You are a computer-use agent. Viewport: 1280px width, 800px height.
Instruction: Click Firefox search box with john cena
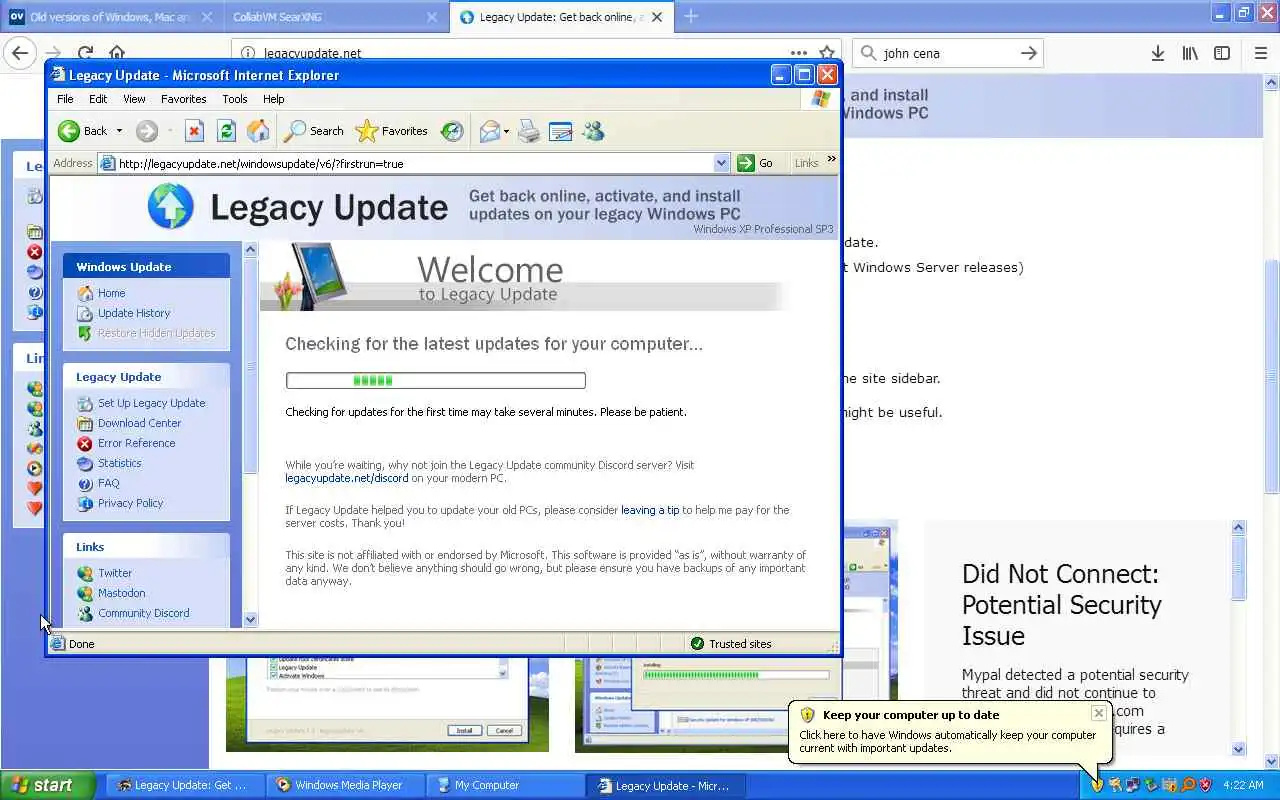coord(948,53)
